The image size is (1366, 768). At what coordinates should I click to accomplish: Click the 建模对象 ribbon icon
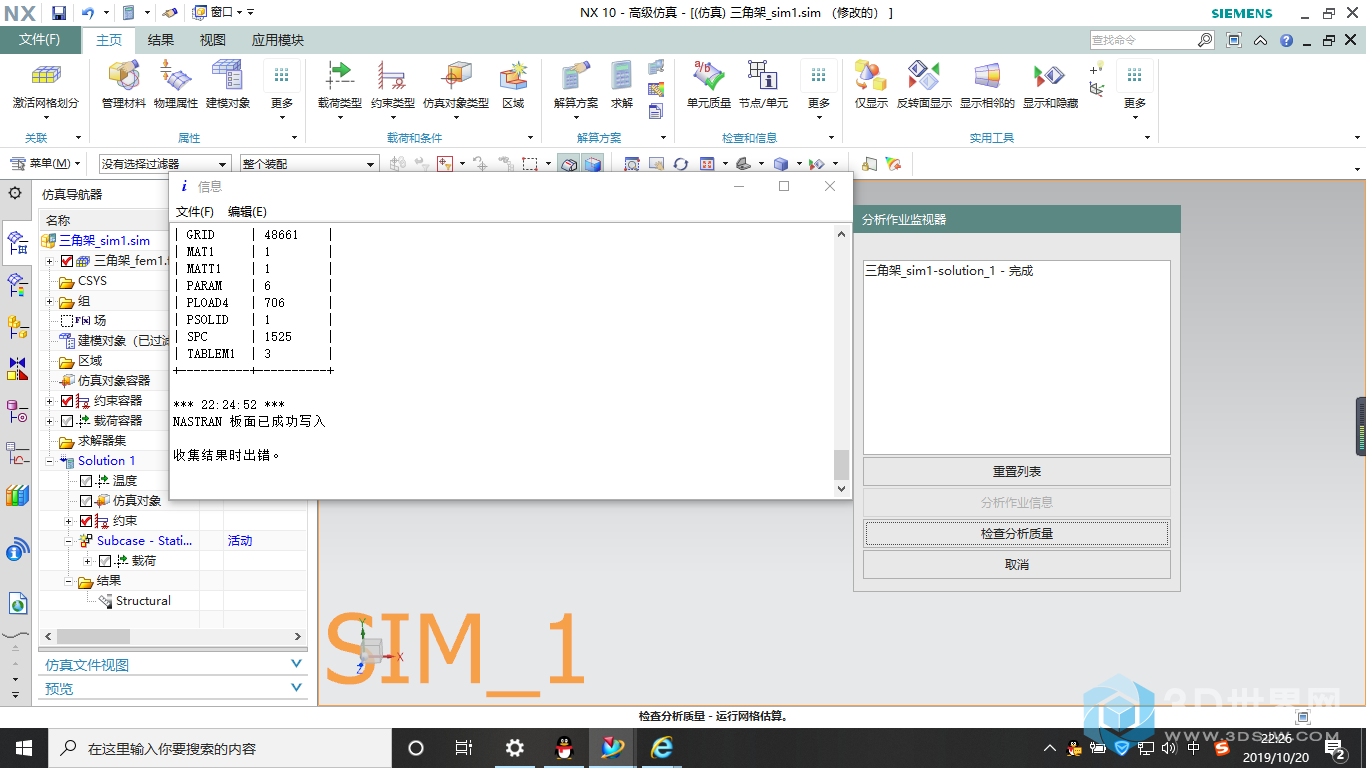[227, 76]
